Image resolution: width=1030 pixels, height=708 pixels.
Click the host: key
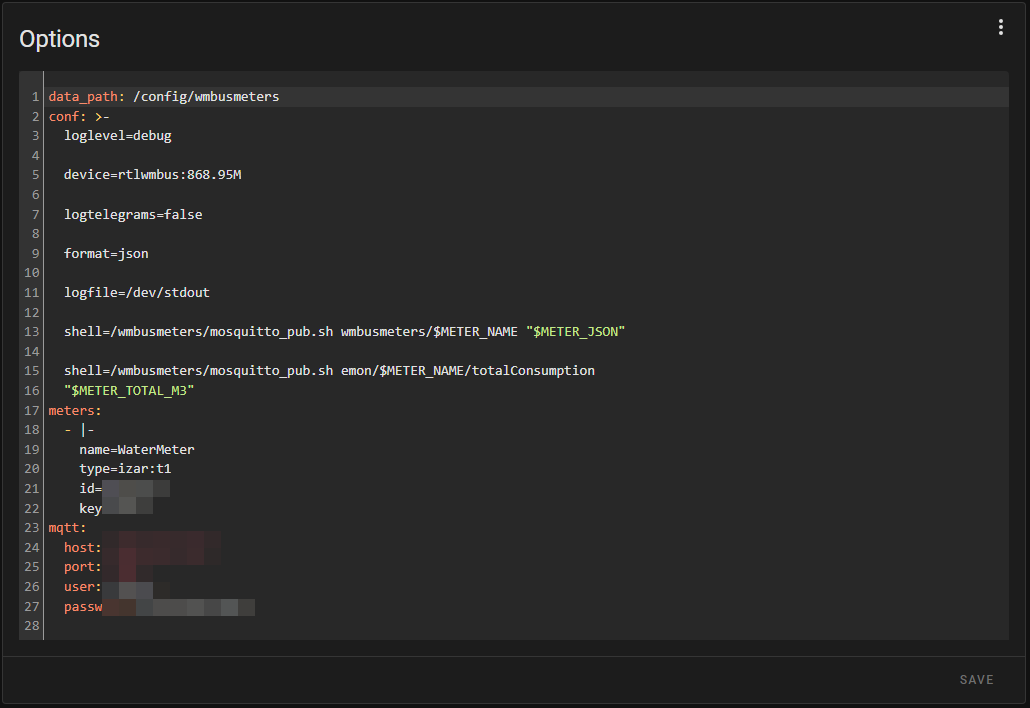[82, 548]
